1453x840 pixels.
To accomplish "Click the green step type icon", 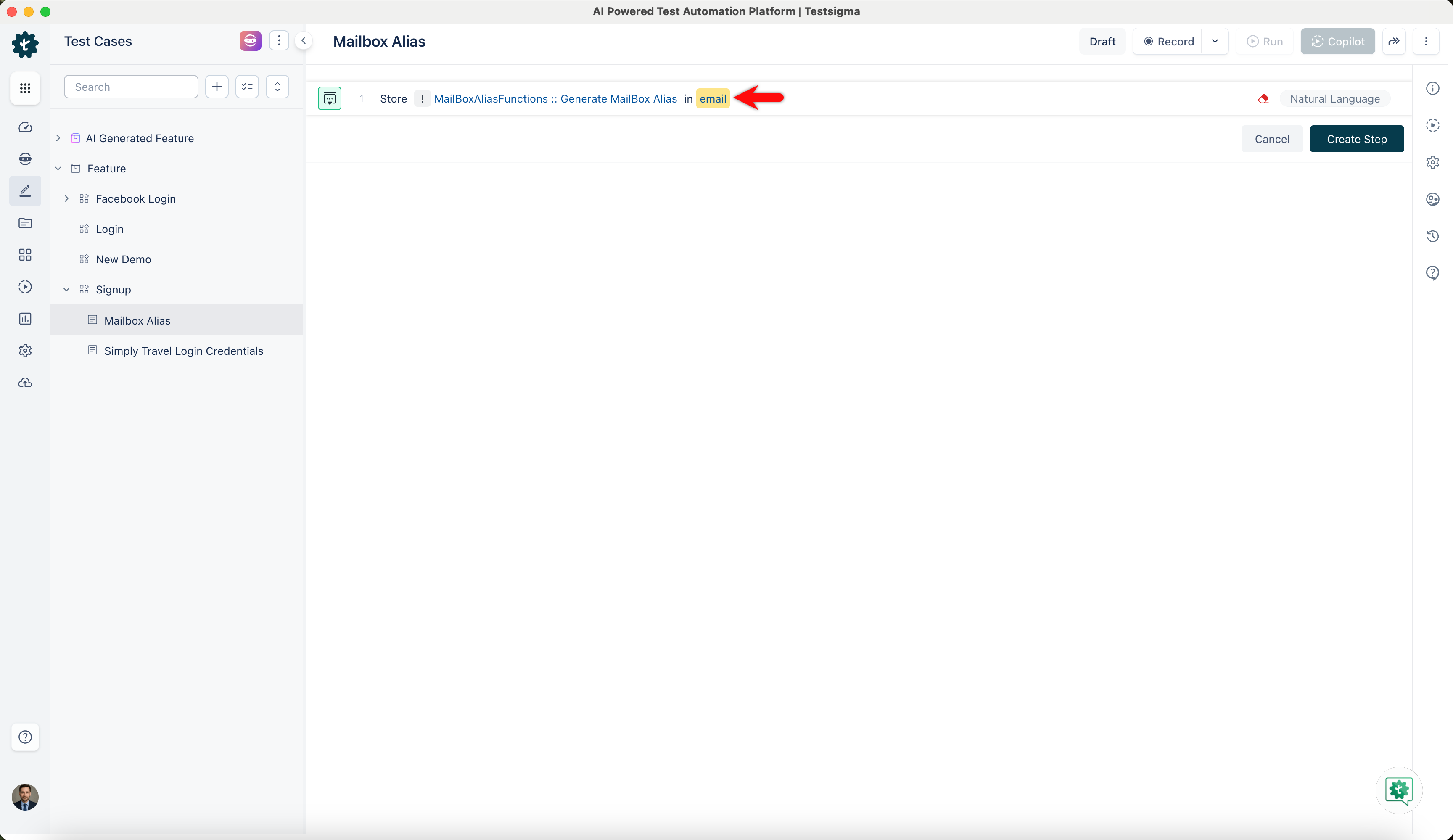I will click(329, 98).
